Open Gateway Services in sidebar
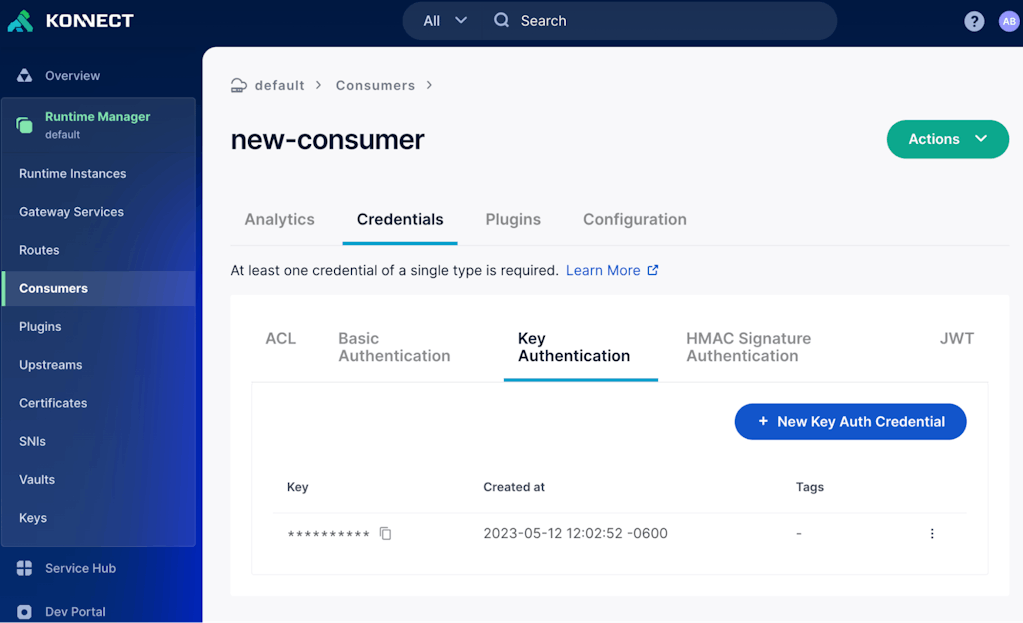This screenshot has height=623, width=1023. (71, 212)
